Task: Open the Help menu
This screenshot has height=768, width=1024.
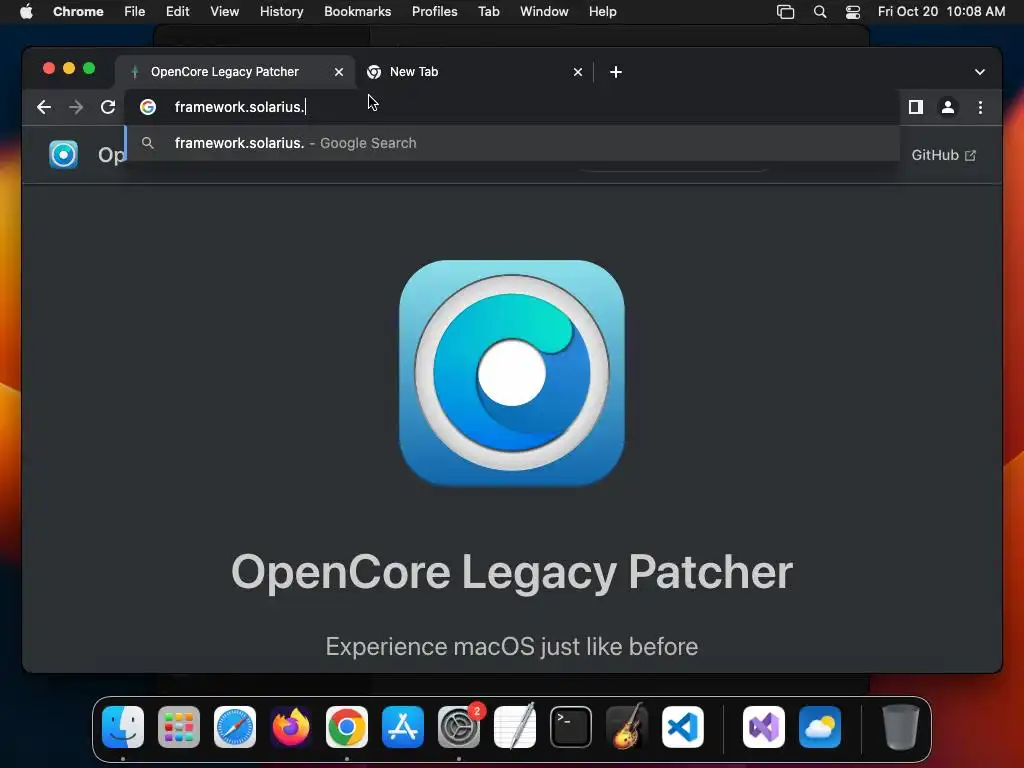Action: pyautogui.click(x=602, y=12)
